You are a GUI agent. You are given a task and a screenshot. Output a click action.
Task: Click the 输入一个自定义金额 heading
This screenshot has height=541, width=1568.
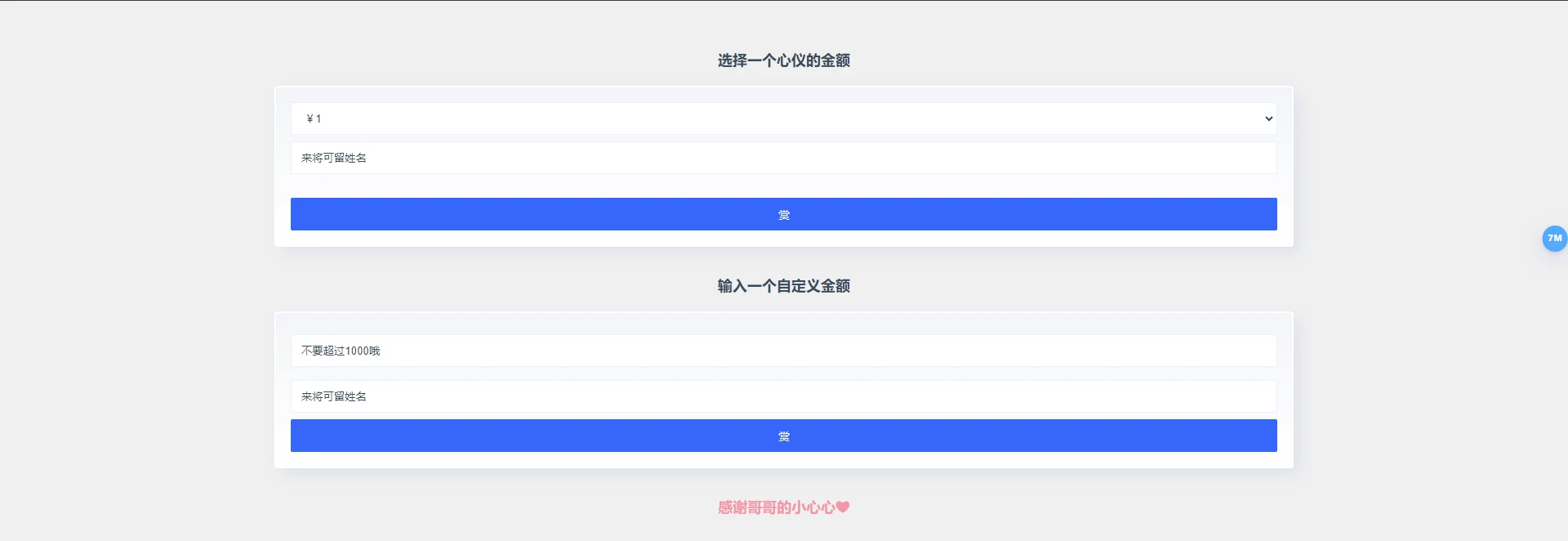pyautogui.click(x=783, y=286)
